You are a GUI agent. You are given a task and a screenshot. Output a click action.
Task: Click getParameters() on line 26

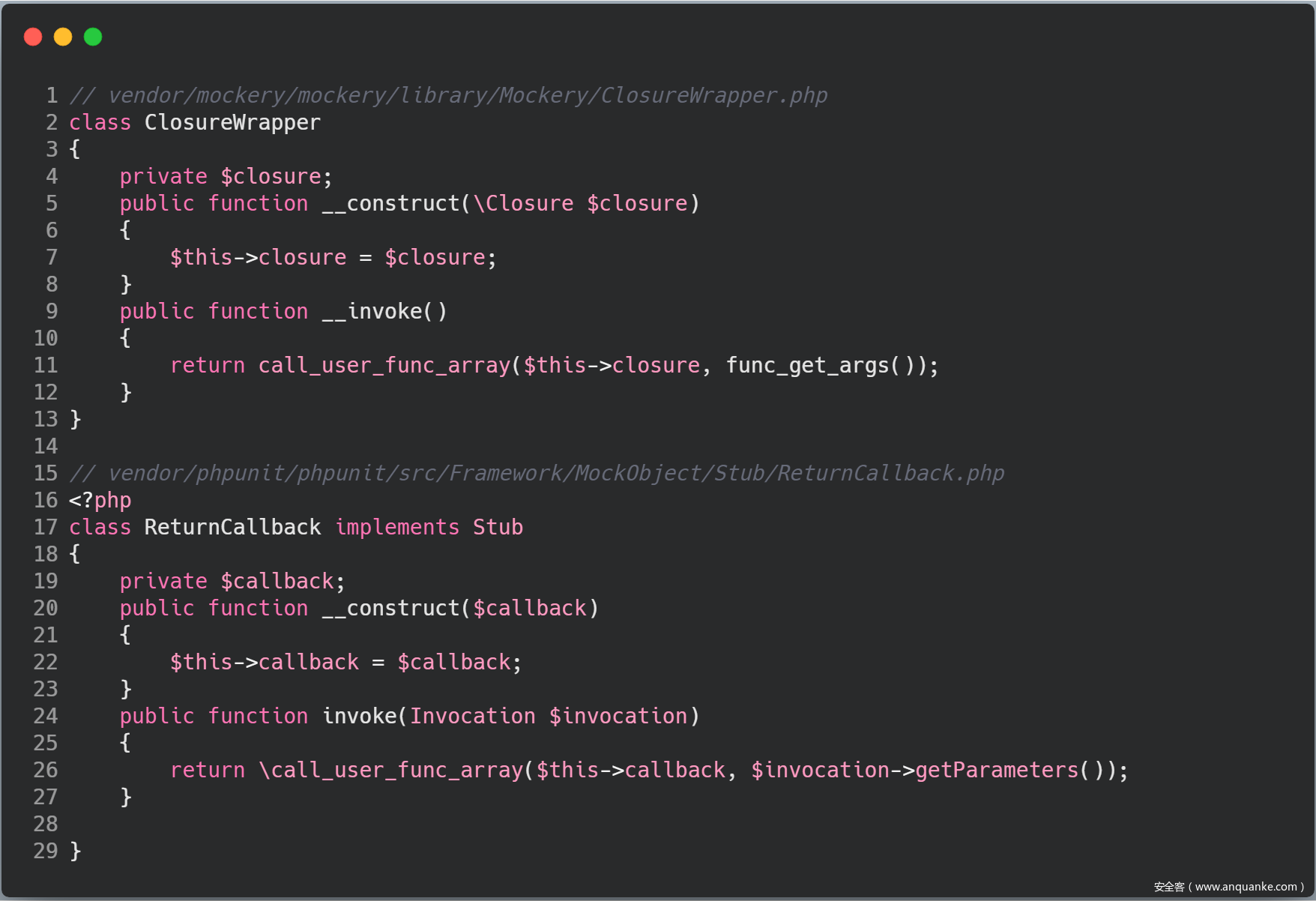coord(1009,771)
